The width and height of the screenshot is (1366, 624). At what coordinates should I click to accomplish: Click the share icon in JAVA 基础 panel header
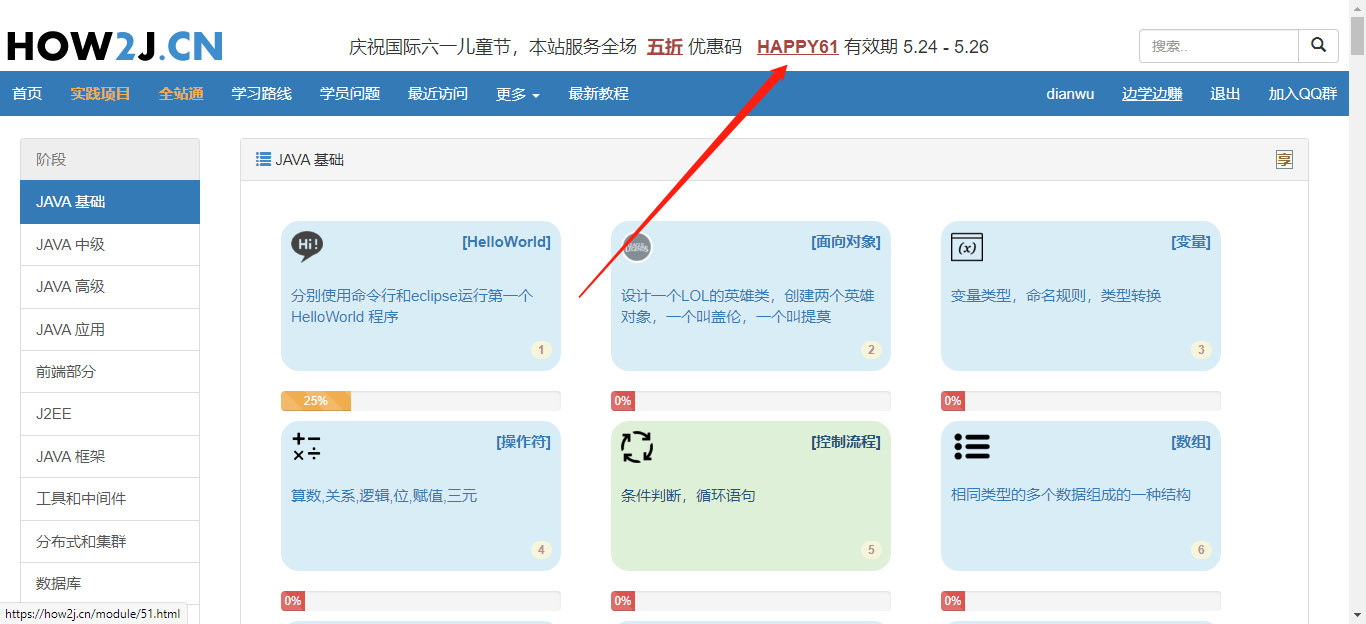pyautogui.click(x=1284, y=160)
